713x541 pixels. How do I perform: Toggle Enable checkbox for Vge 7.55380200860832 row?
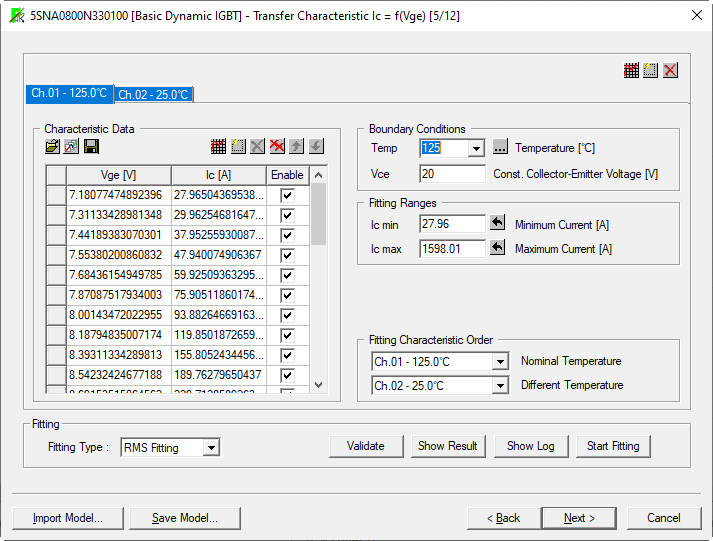tap(287, 255)
